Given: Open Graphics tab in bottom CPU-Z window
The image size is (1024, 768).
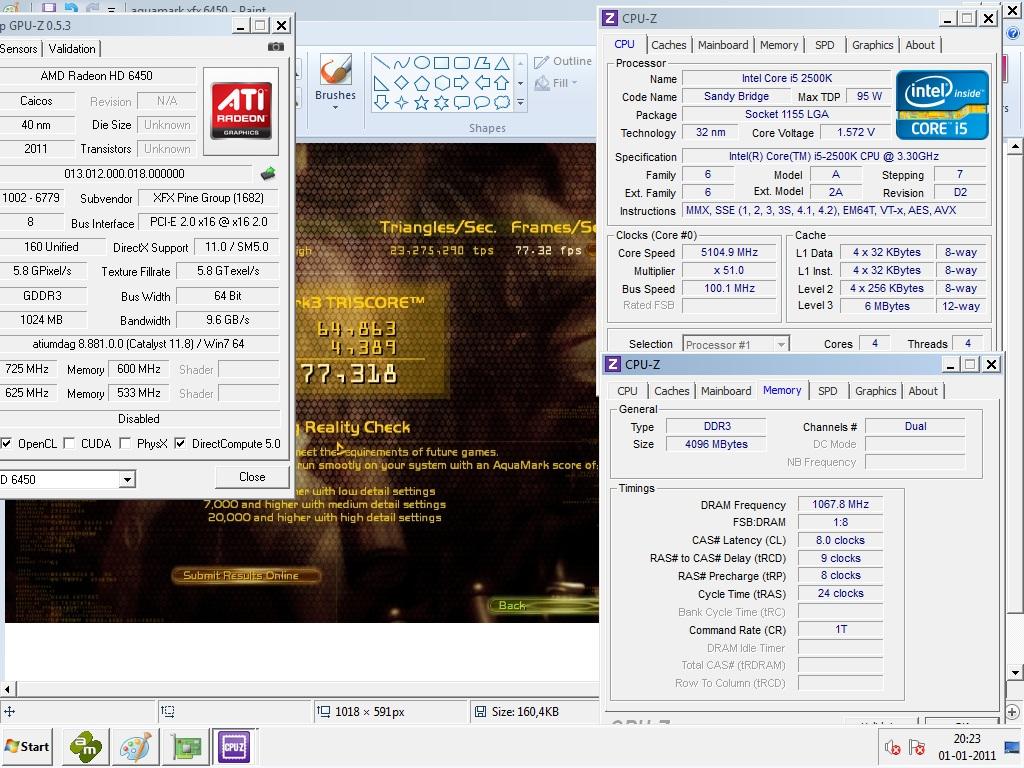Looking at the screenshot, I should [875, 391].
